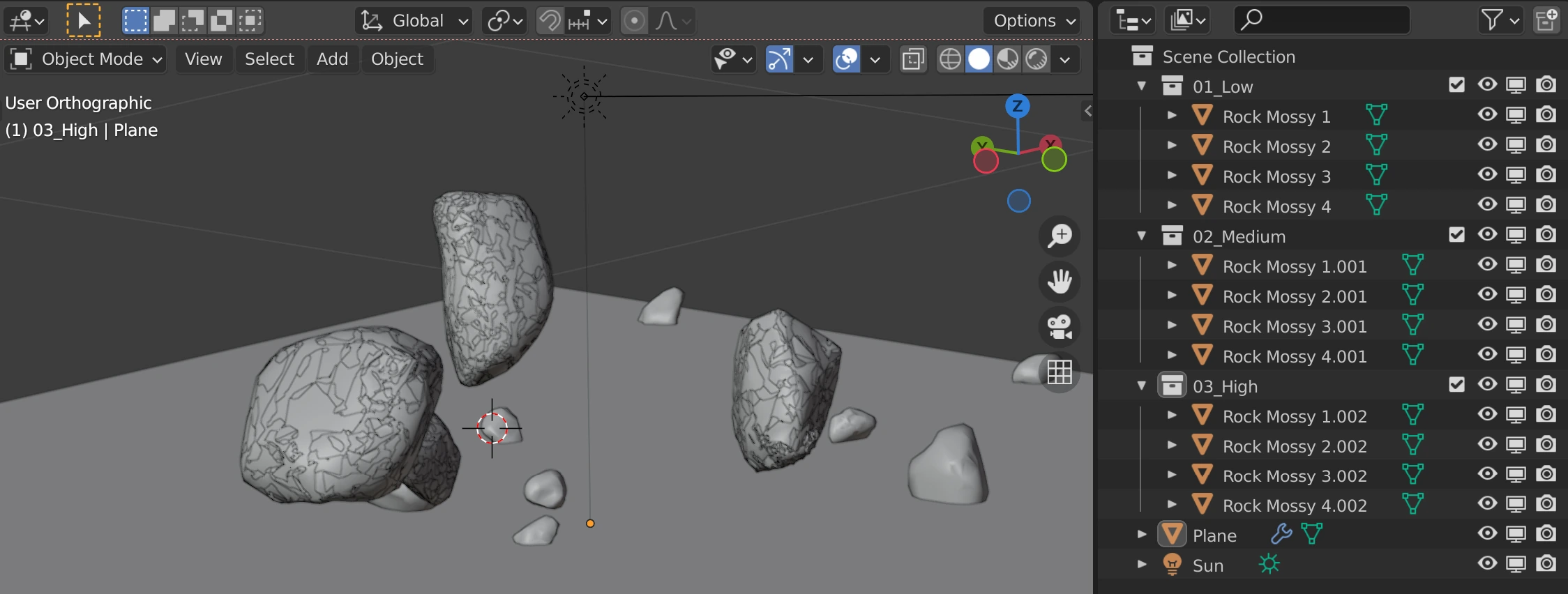Click the outliner search field
This screenshot has height=594, width=1568.
point(1322,20)
